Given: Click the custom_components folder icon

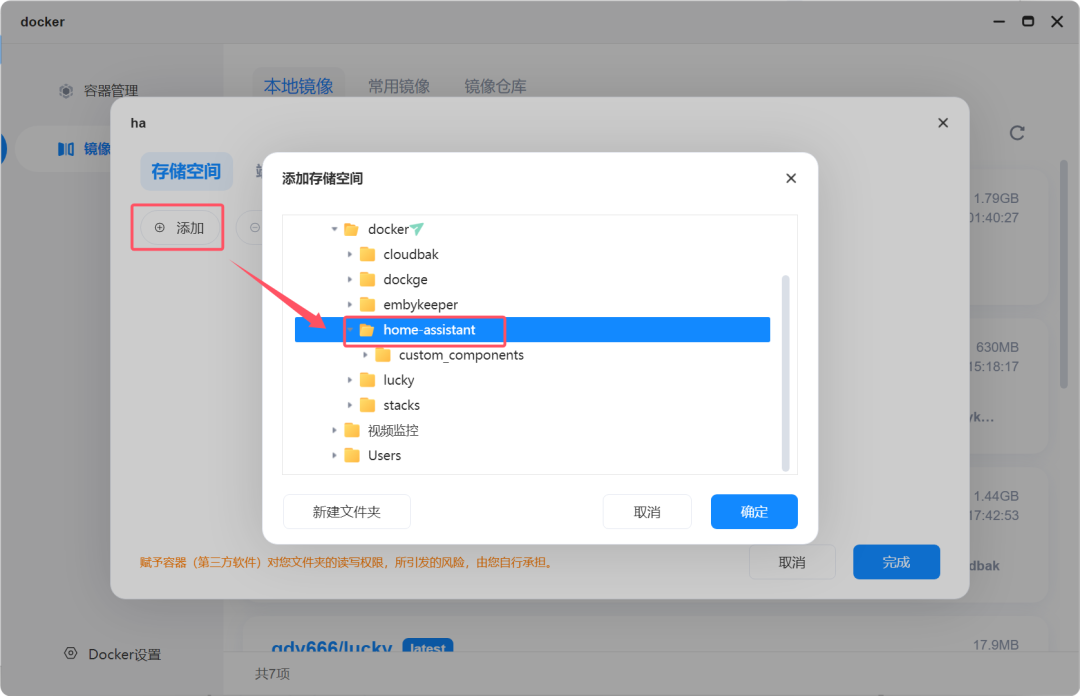Looking at the screenshot, I should 383,355.
